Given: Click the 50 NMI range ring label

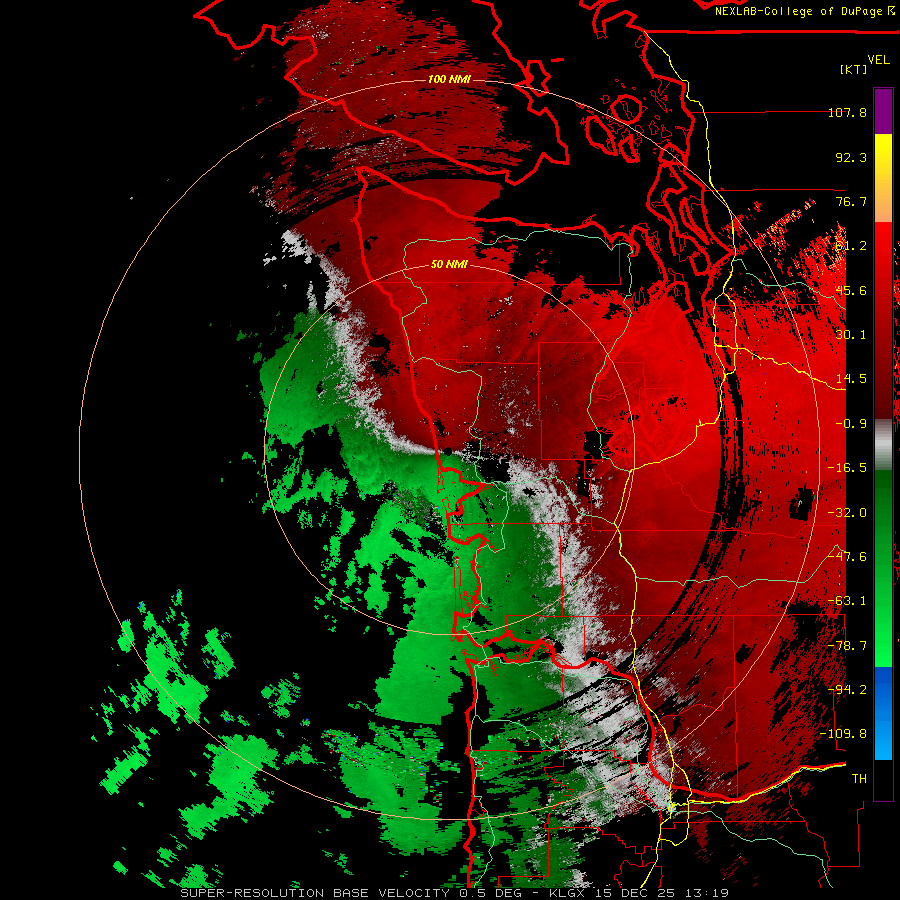Looking at the screenshot, I should [x=449, y=265].
